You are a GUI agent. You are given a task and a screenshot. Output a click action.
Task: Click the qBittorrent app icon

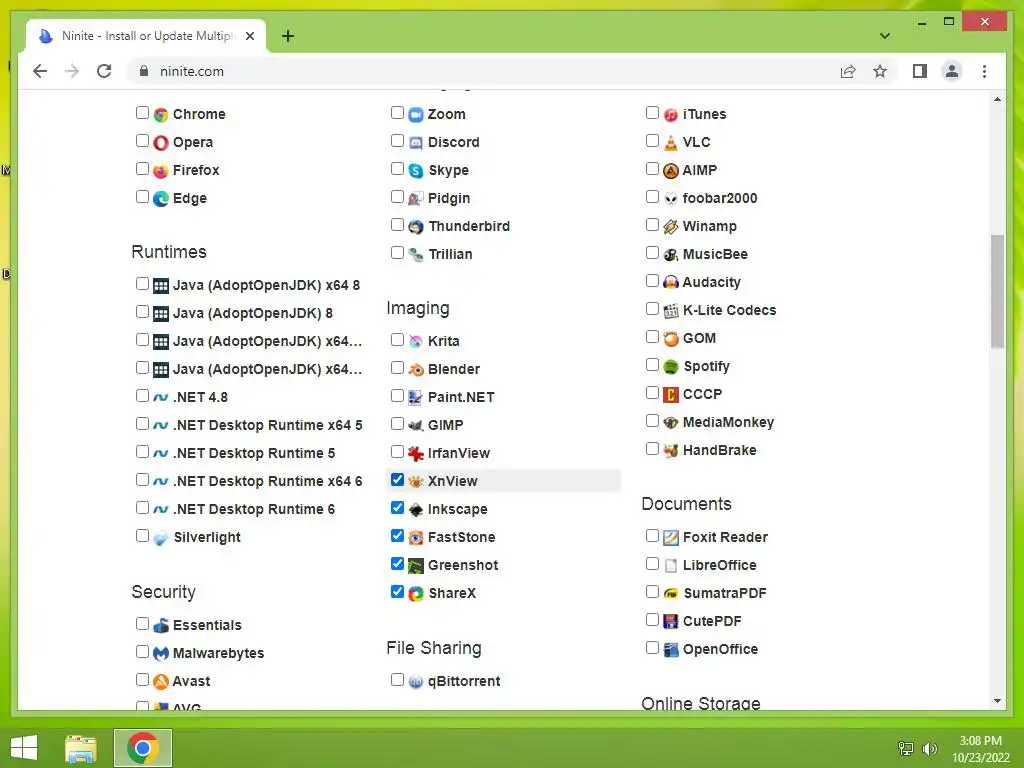(416, 682)
